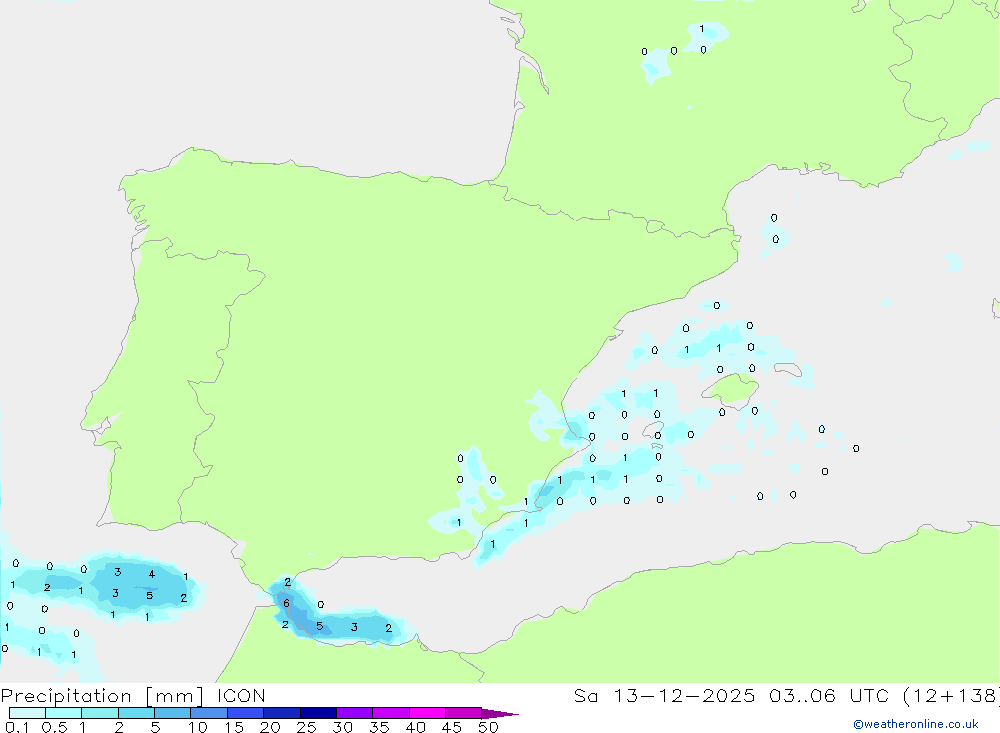Click the '40' legend scale label
This screenshot has width=1000, height=733.
coord(416,727)
